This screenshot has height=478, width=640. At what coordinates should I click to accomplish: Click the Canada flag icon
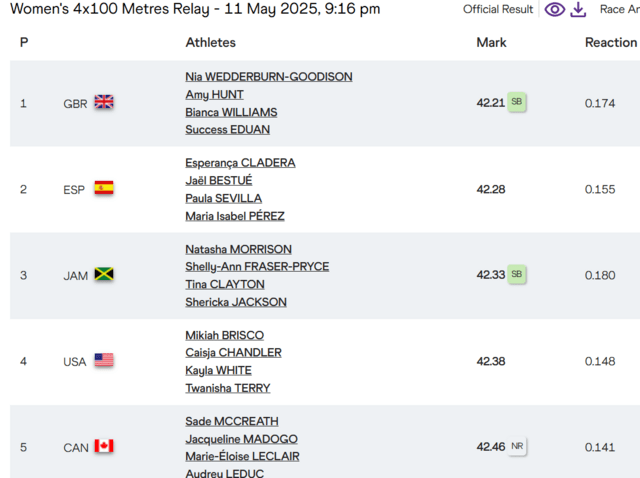[104, 446]
